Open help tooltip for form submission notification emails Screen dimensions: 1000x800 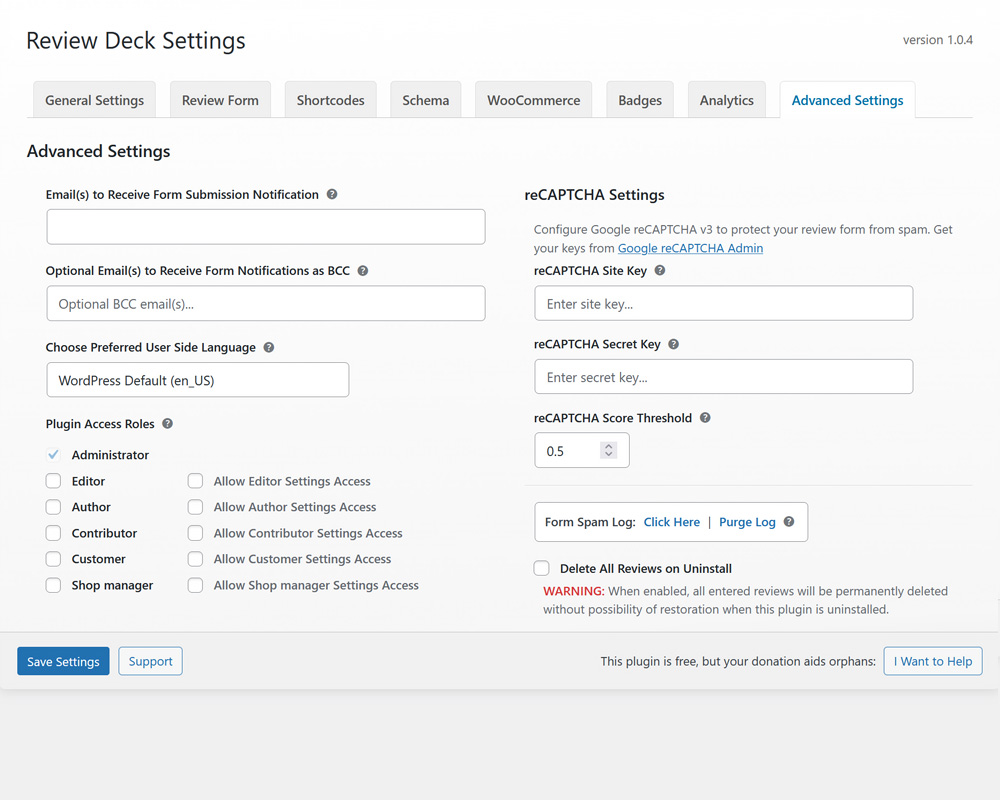[331, 194]
